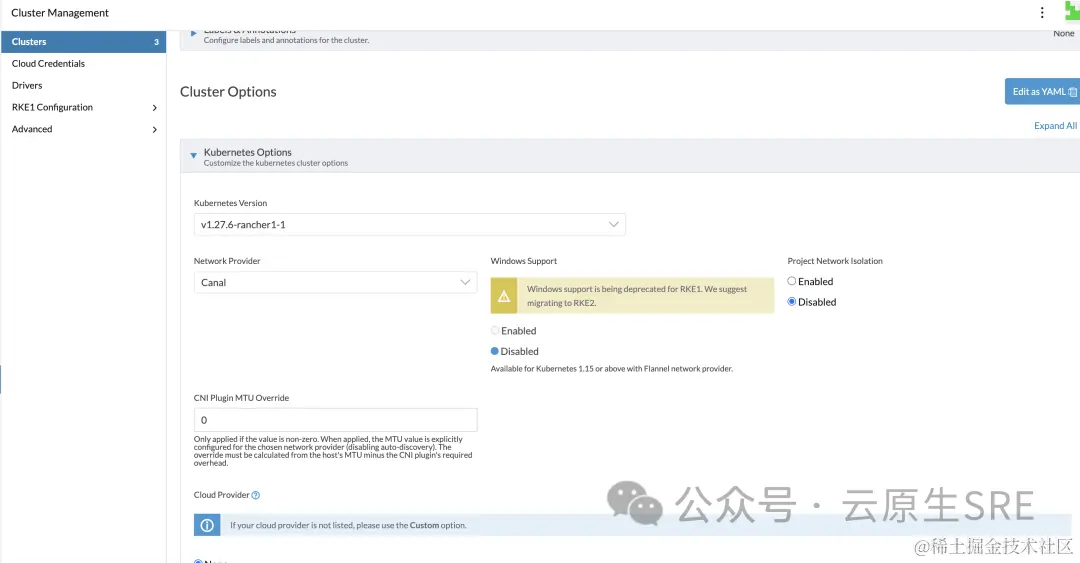Select Disabled for Windows Support

495,351
